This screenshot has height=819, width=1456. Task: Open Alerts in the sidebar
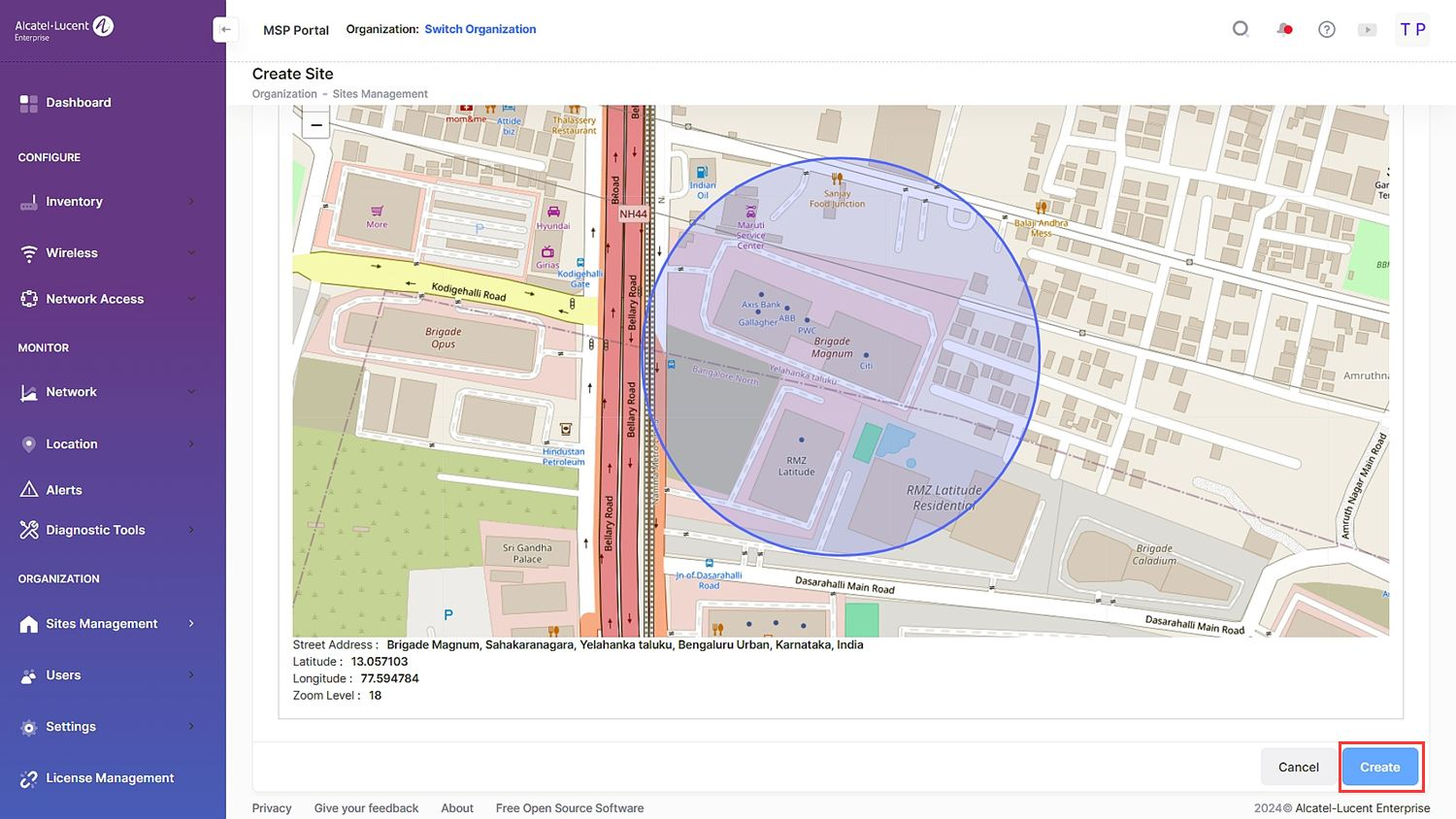[x=64, y=490]
